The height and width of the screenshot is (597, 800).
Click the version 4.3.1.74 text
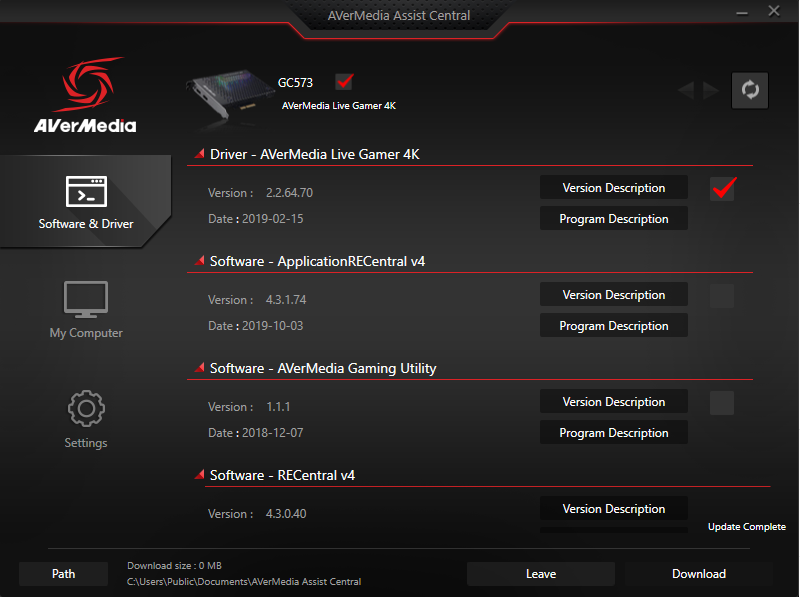tap(286, 300)
